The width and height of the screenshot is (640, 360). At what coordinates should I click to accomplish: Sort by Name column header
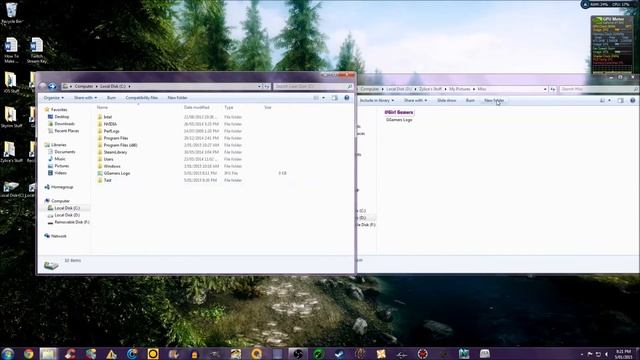pos(102,107)
